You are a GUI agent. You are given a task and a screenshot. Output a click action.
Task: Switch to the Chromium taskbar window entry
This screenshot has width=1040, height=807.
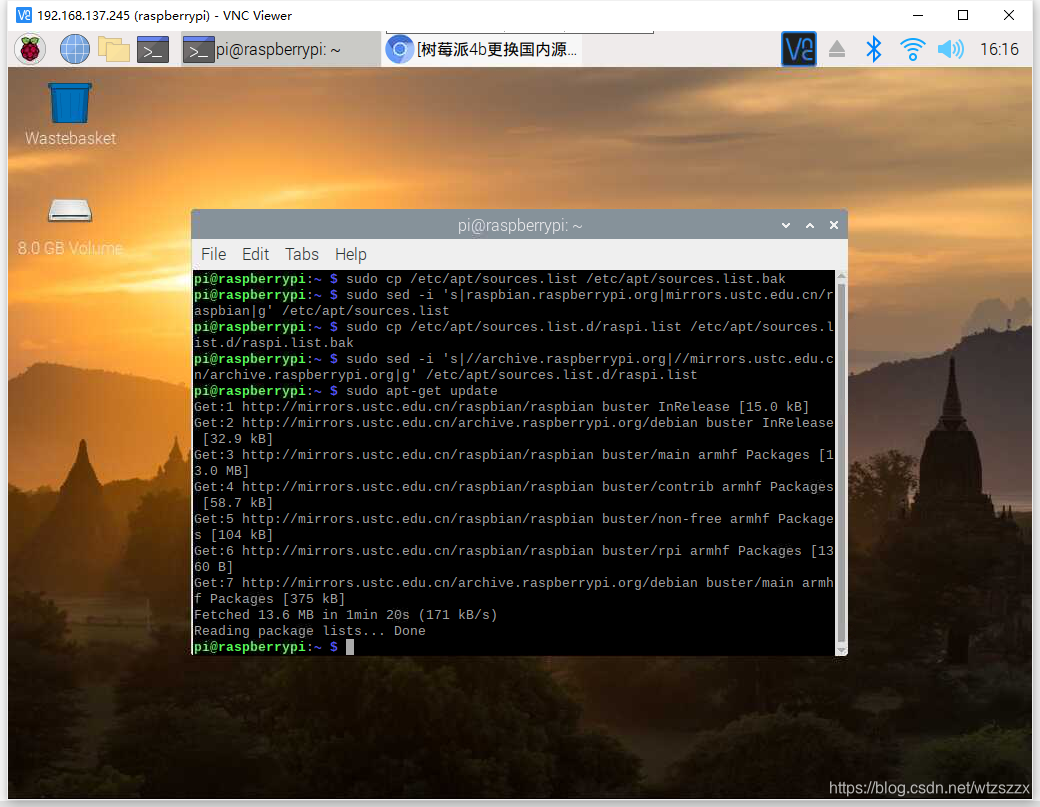(x=484, y=49)
